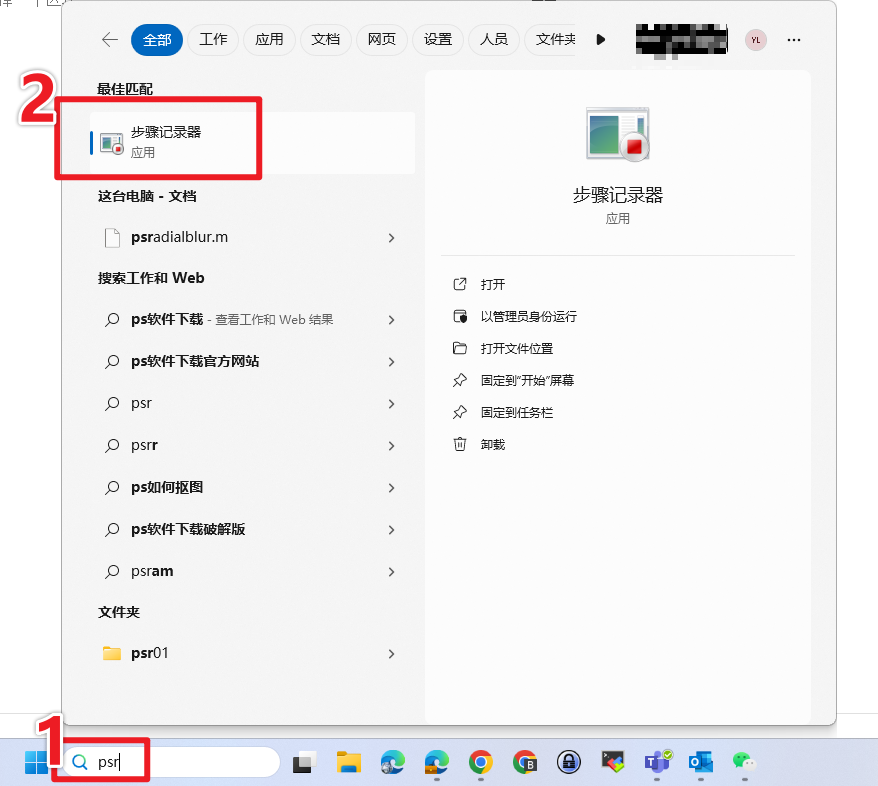Expand the psr01 folder result chevron
The width and height of the screenshot is (878, 786).
pos(391,654)
